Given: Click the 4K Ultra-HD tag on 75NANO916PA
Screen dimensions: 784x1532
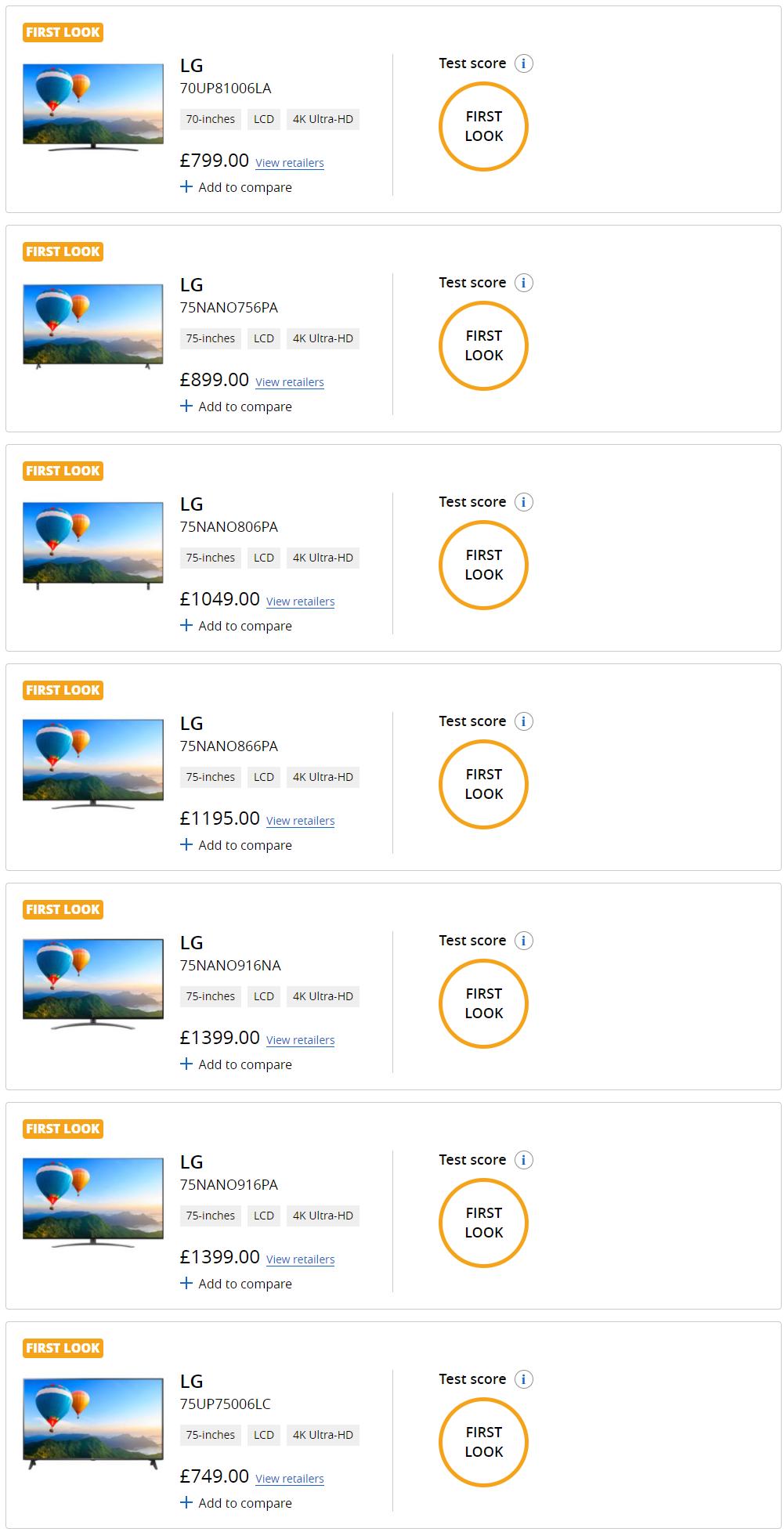Looking at the screenshot, I should click(323, 1216).
